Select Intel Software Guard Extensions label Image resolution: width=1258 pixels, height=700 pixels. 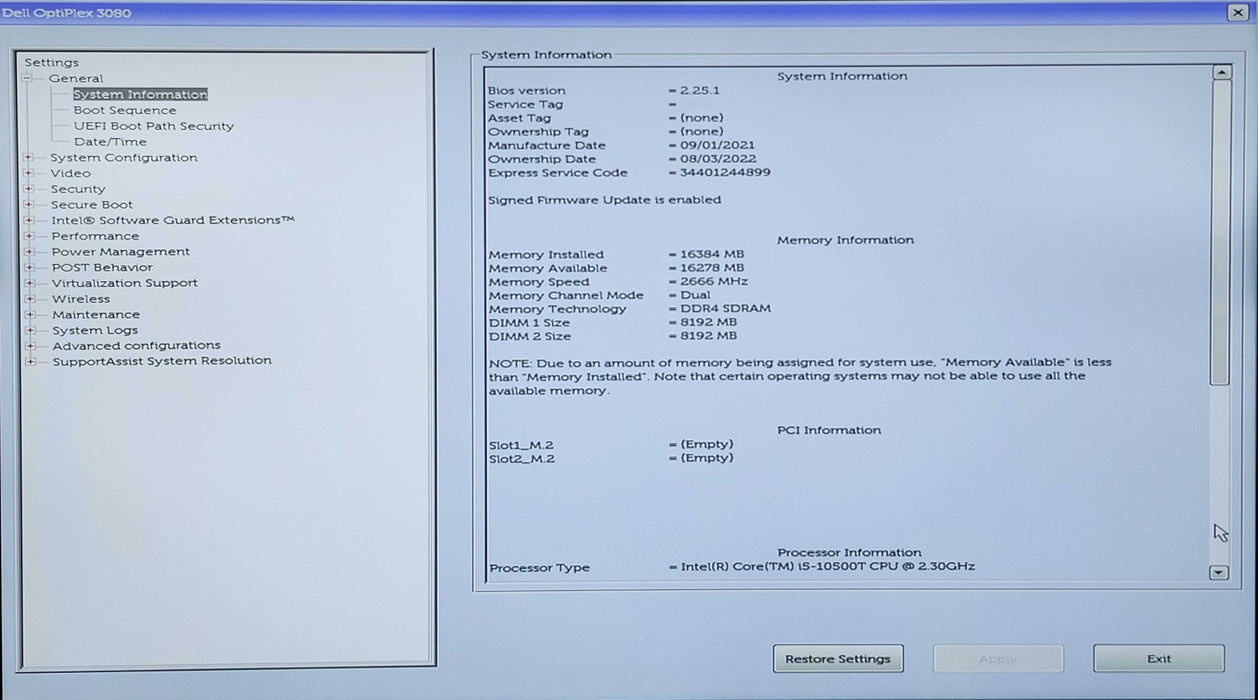coord(173,220)
